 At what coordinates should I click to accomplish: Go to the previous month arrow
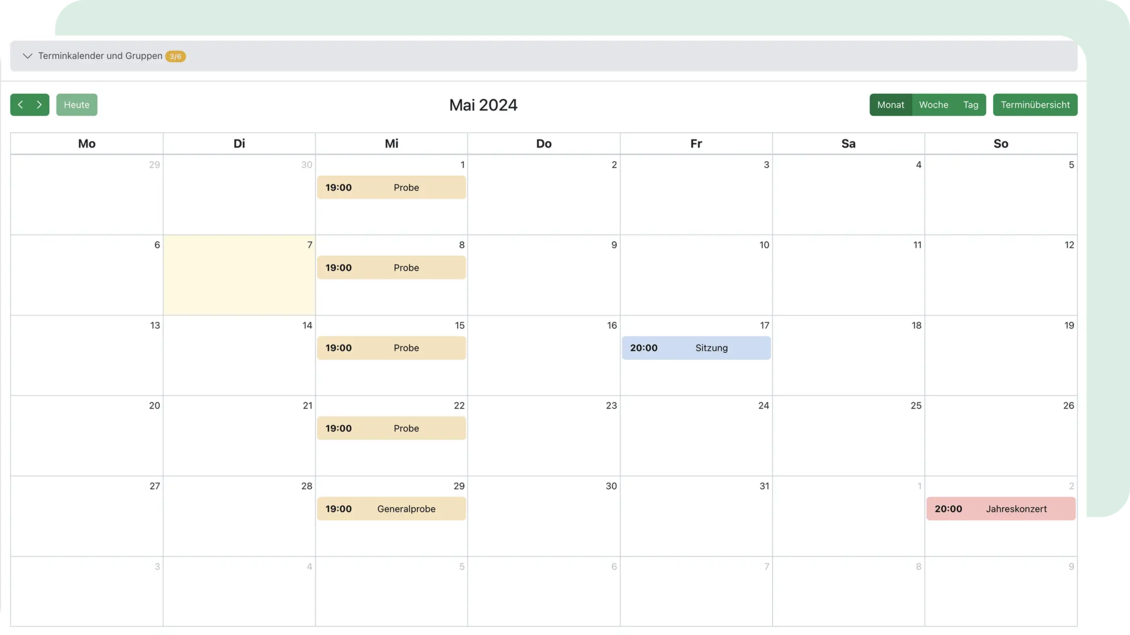click(x=21, y=105)
